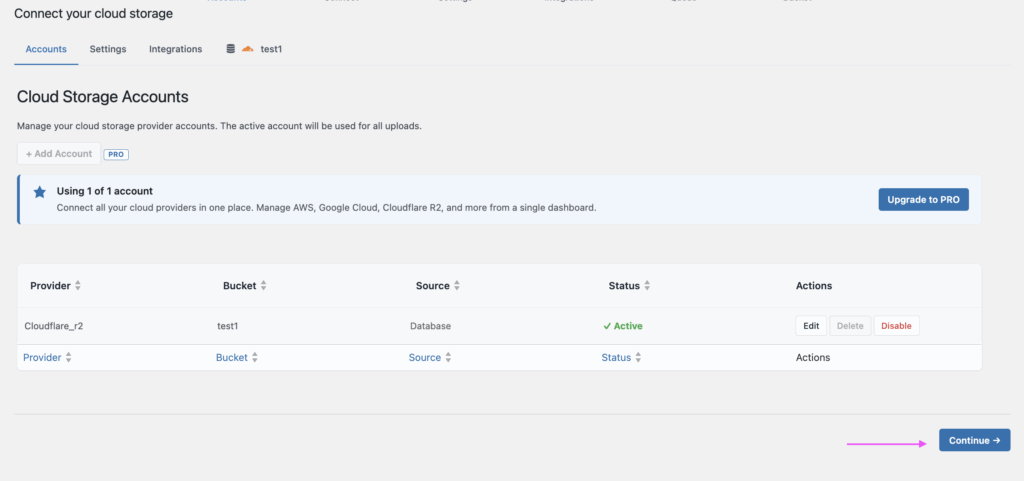Open the Accounts tab
Viewport: 1024px width, 481px height.
coord(46,49)
